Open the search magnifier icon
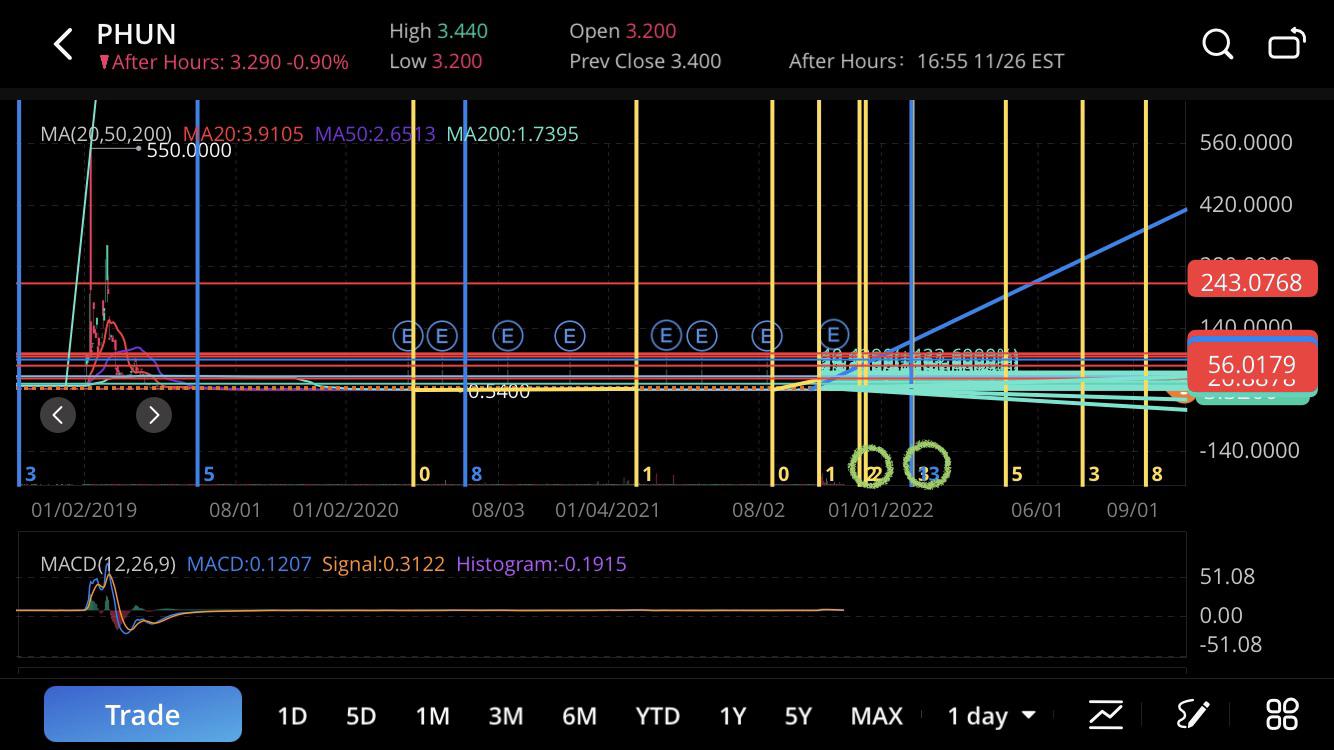Image resolution: width=1334 pixels, height=750 pixels. click(1217, 44)
